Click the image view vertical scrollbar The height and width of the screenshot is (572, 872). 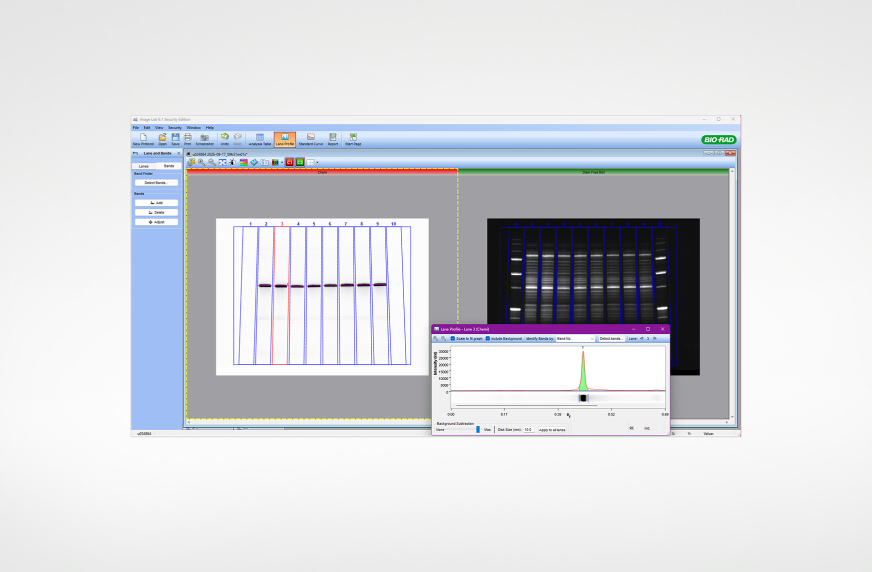pos(732,294)
